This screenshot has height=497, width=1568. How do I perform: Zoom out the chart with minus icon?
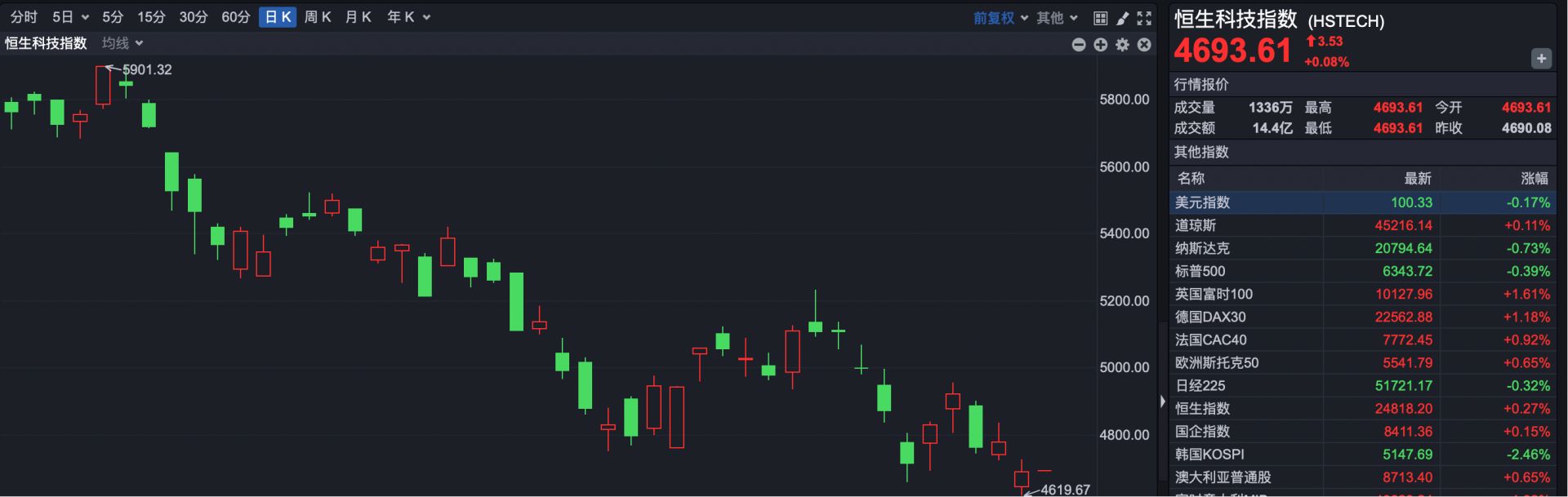click(x=1079, y=45)
